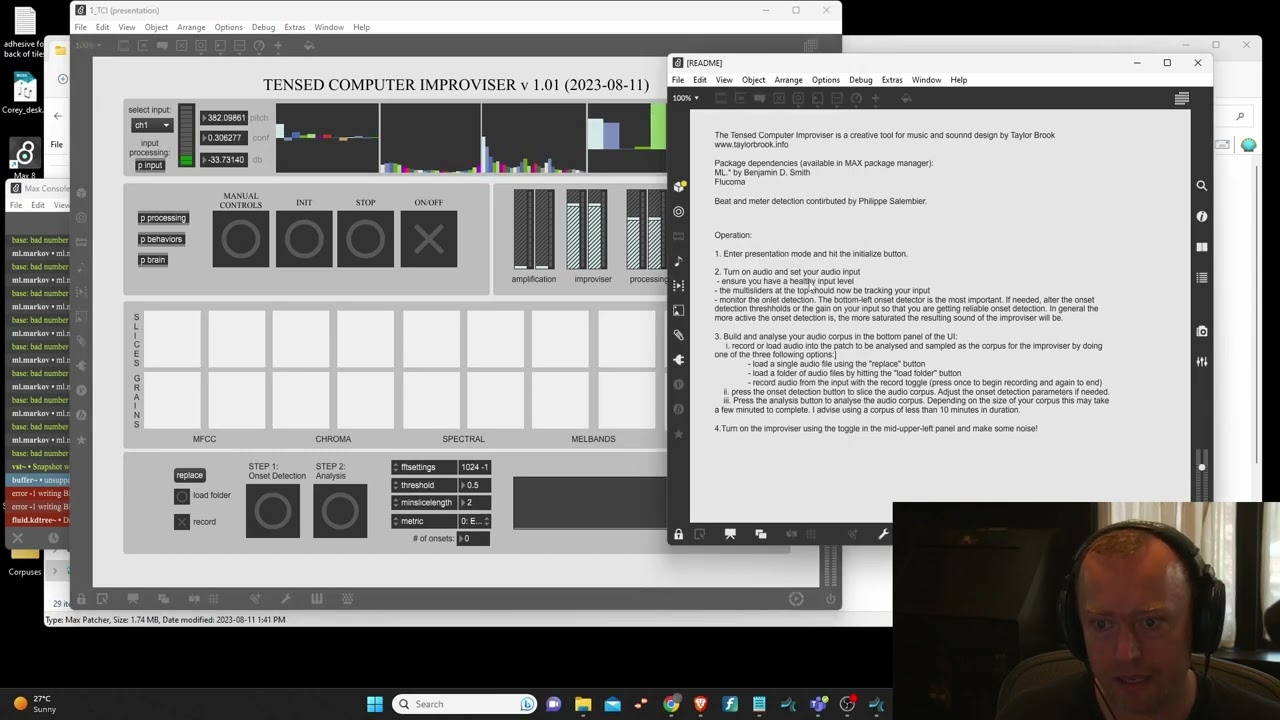This screenshot has height=720, width=1280.
Task: Open README zoom 100% dropdown
Action: click(x=686, y=98)
